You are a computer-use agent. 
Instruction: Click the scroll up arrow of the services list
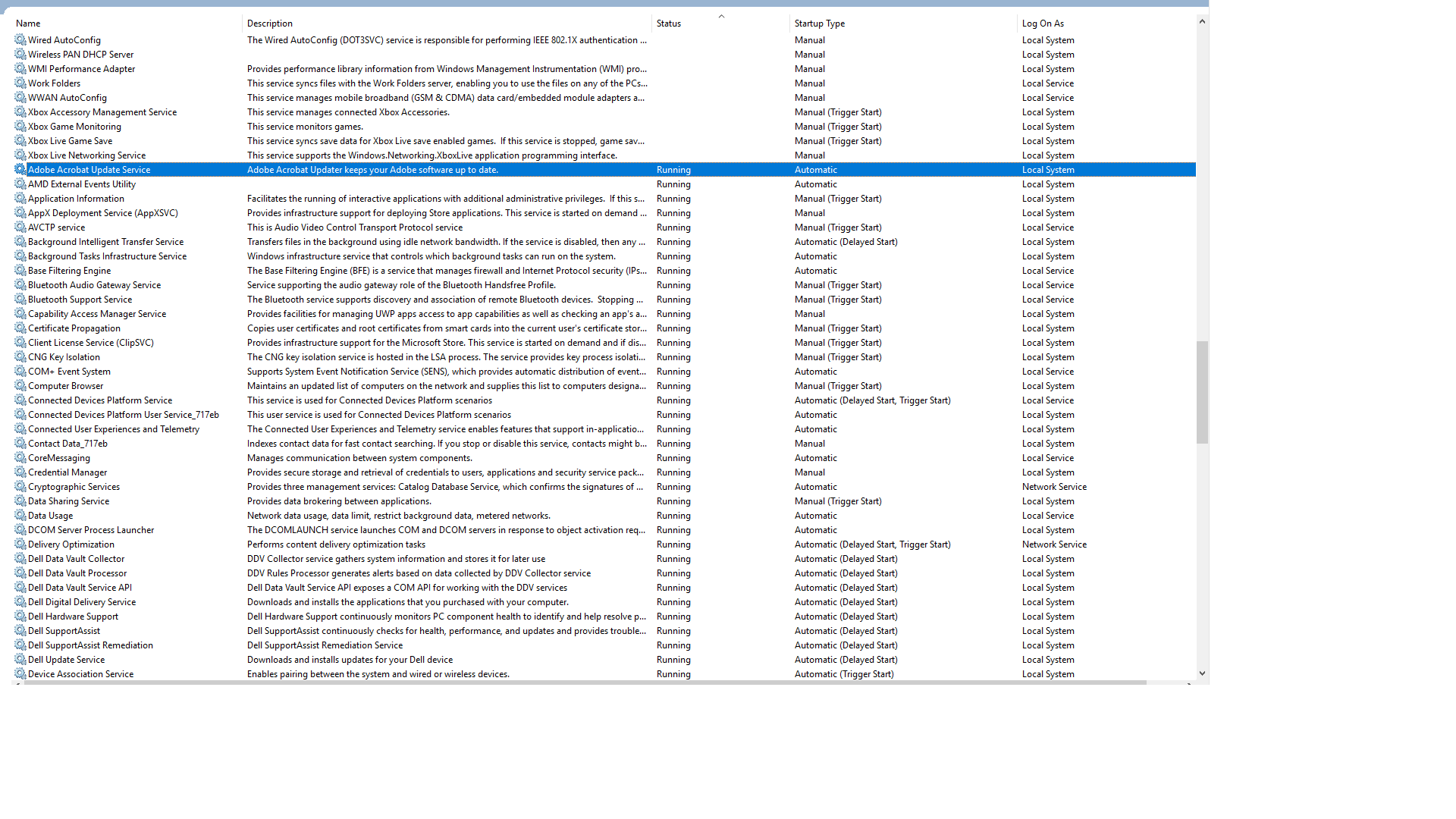tap(1202, 21)
